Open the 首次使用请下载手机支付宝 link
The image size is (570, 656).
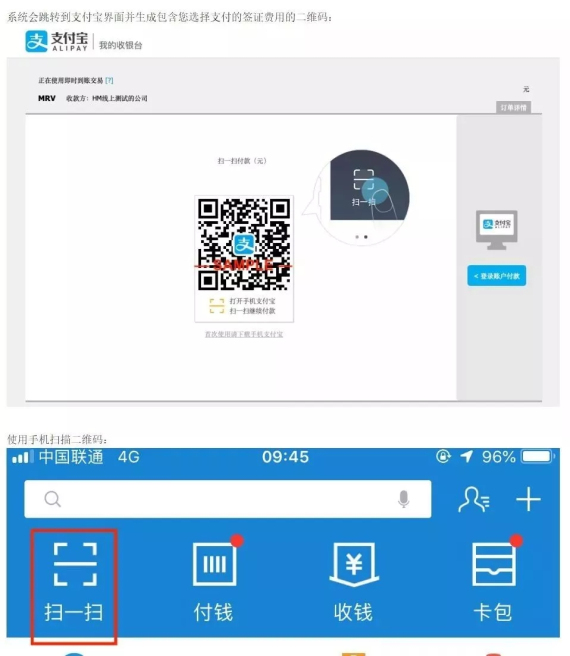pos(244,334)
